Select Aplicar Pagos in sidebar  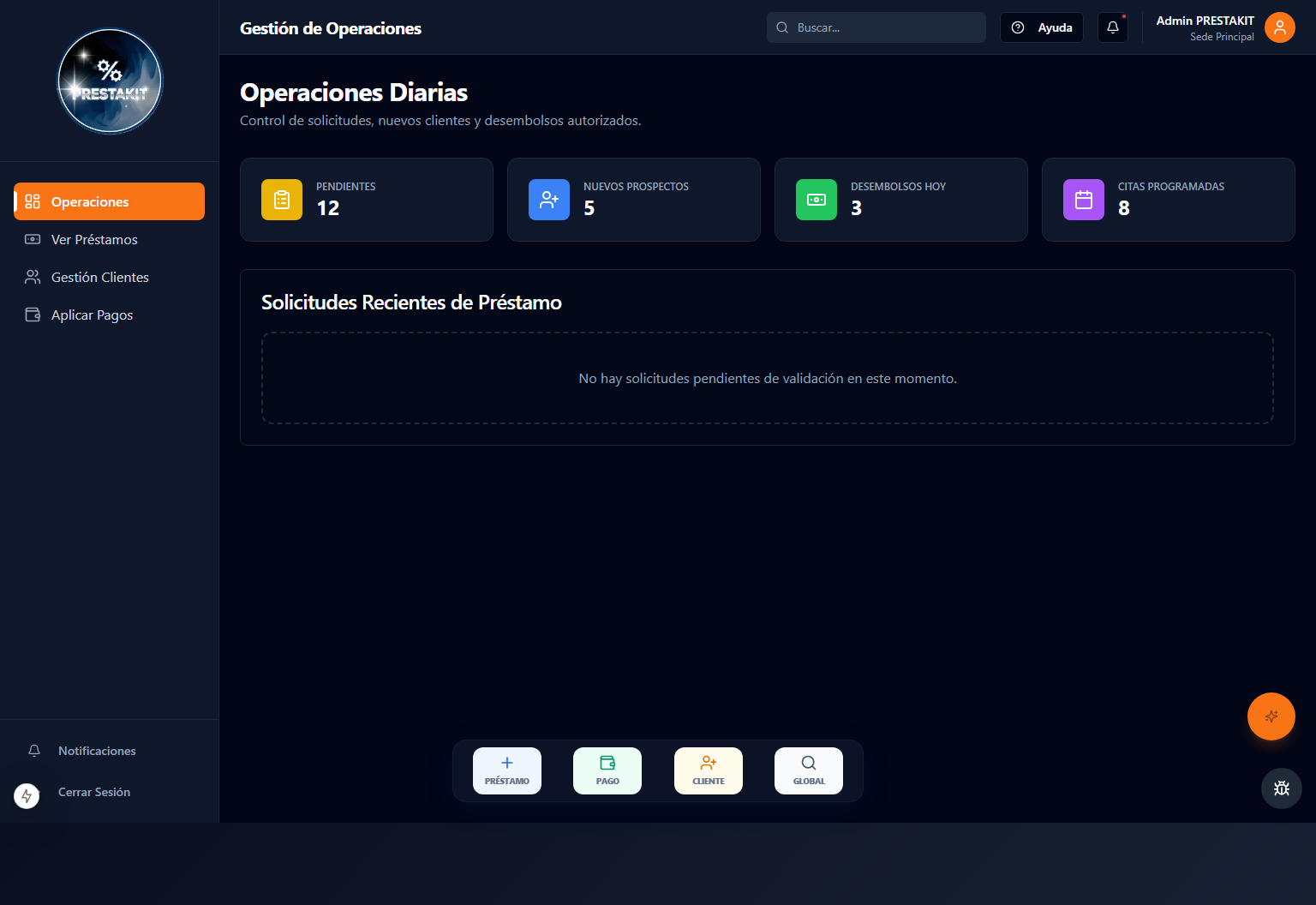pos(110,315)
